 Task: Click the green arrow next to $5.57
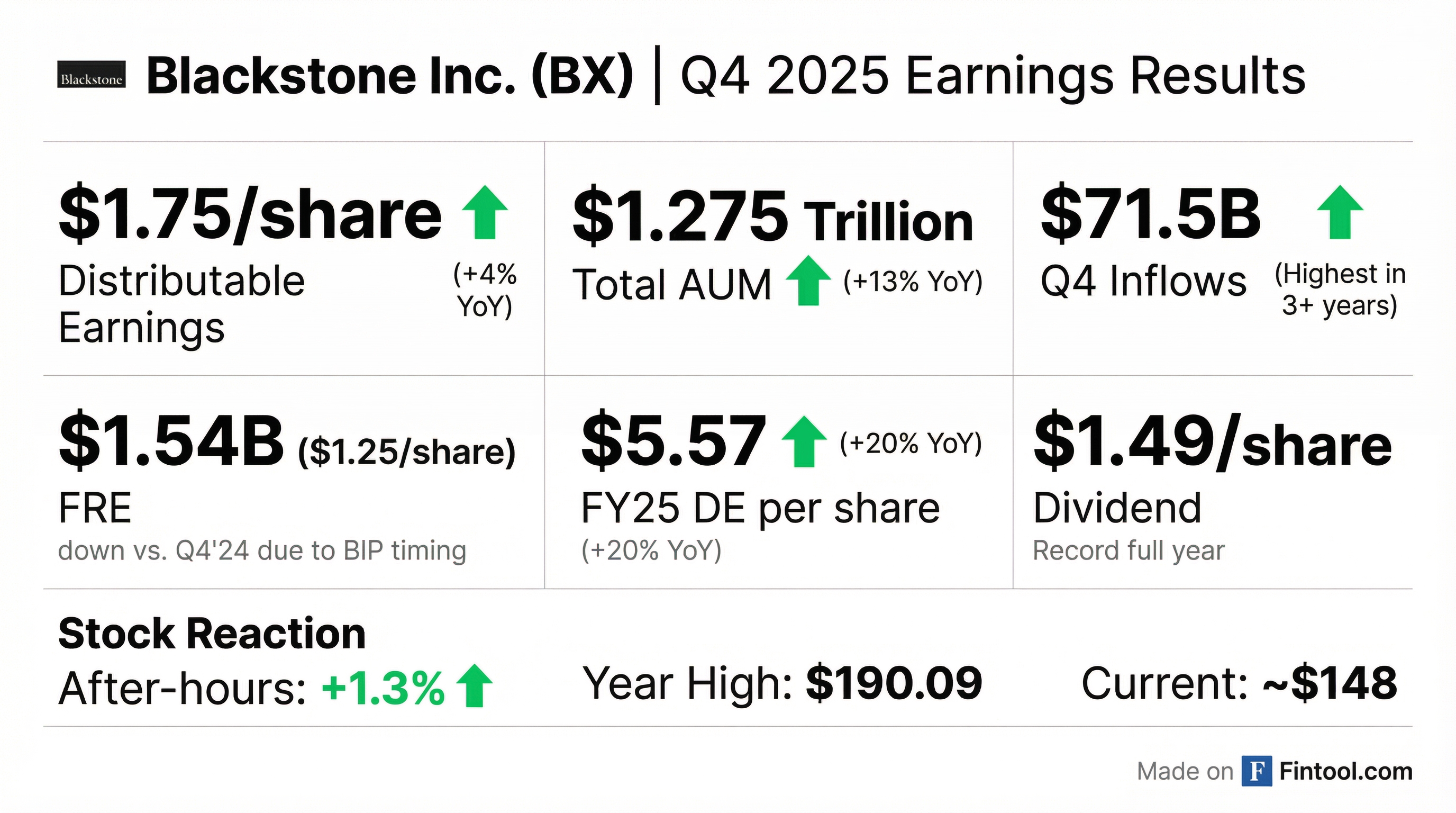tap(804, 441)
